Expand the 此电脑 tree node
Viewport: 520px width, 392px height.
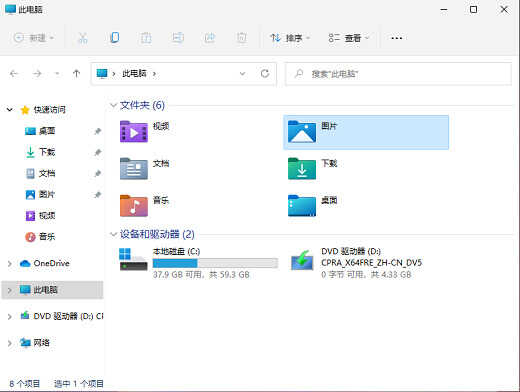point(10,290)
